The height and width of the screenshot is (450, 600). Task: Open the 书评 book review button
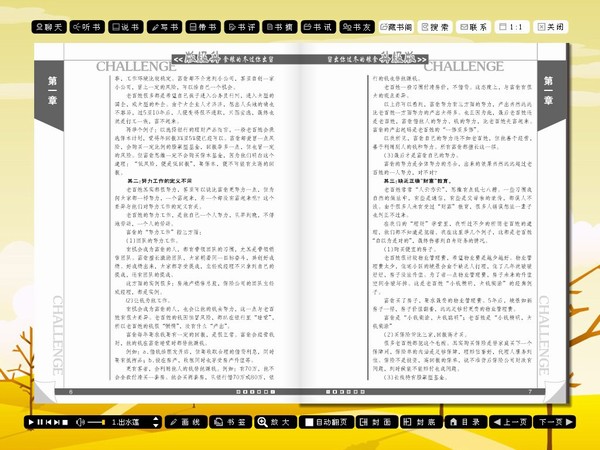click(x=242, y=27)
